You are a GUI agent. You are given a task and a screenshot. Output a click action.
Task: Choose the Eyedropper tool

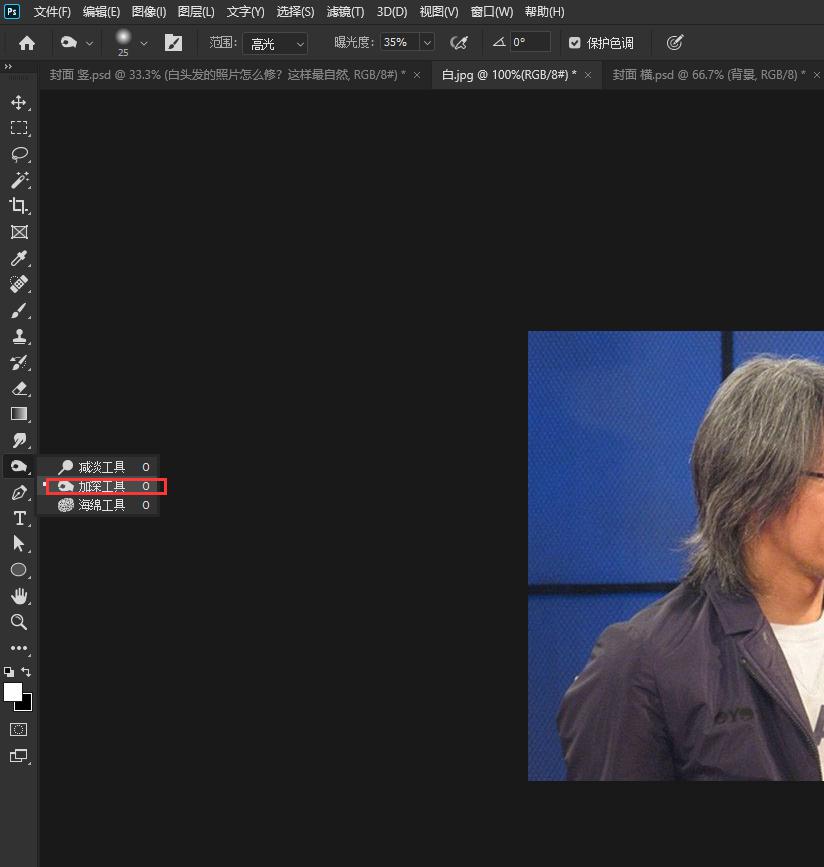[x=18, y=258]
